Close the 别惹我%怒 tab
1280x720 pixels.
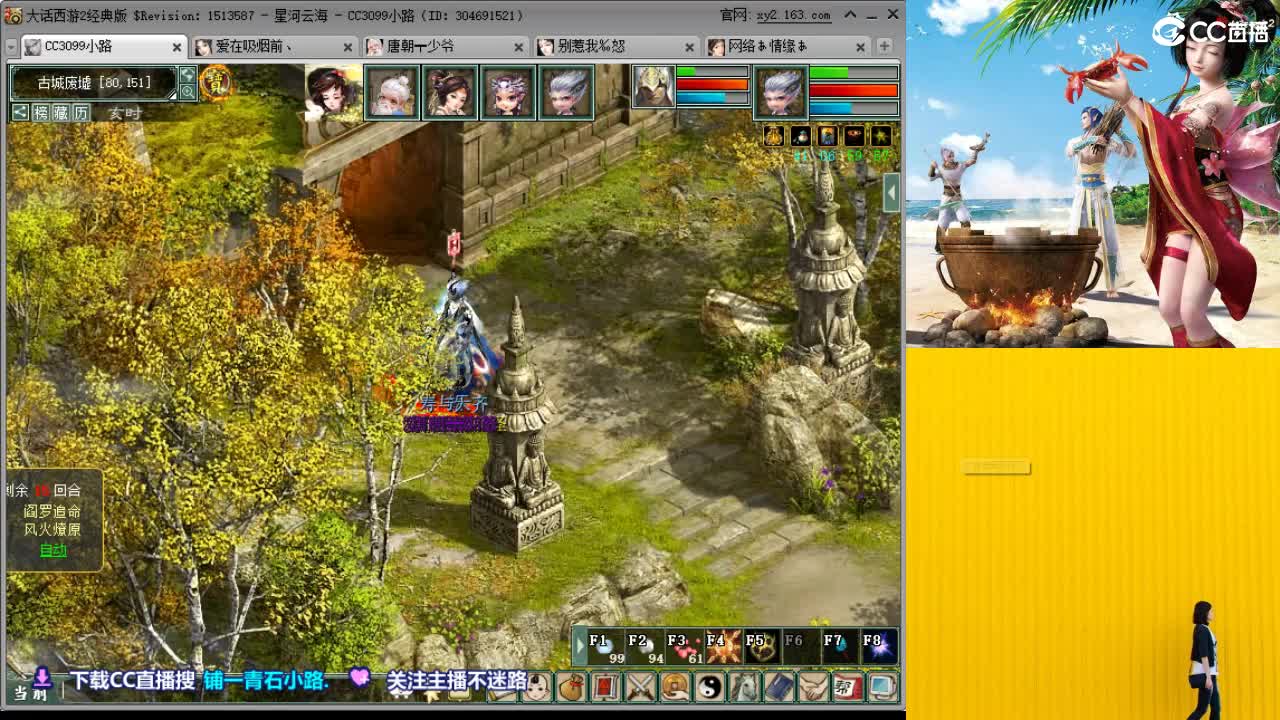[x=690, y=47]
